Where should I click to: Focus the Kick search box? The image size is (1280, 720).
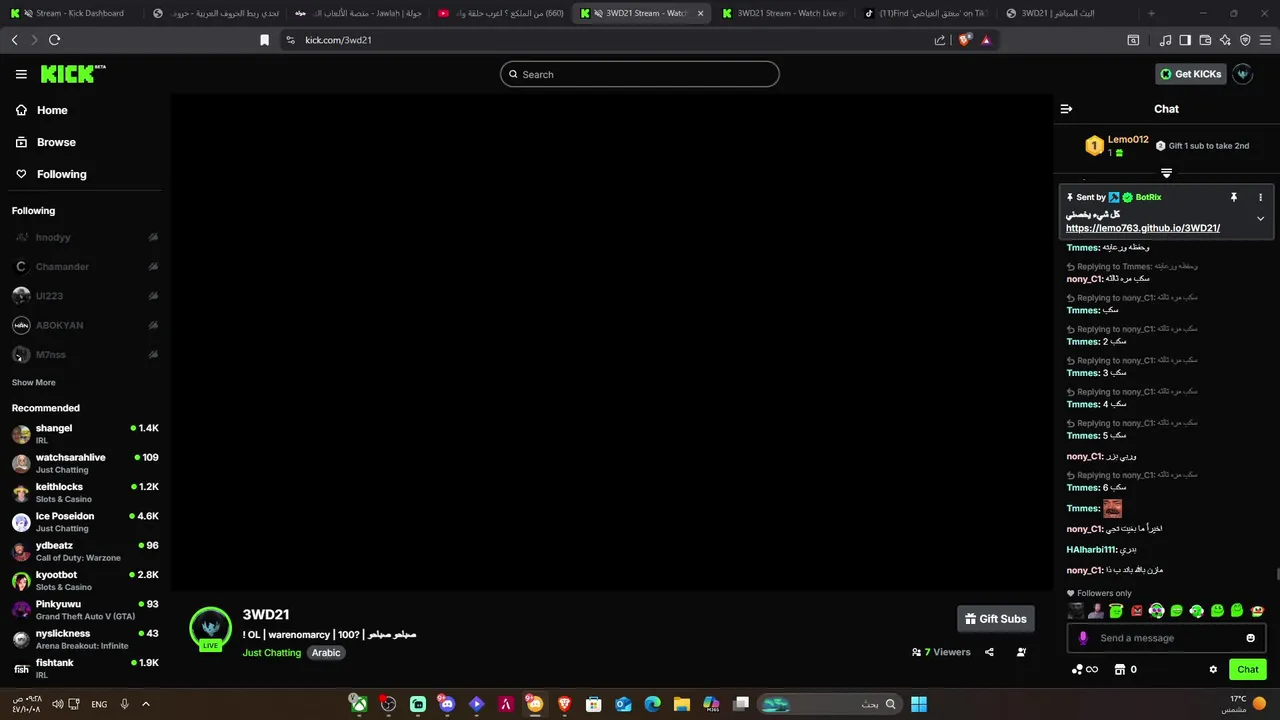[640, 74]
